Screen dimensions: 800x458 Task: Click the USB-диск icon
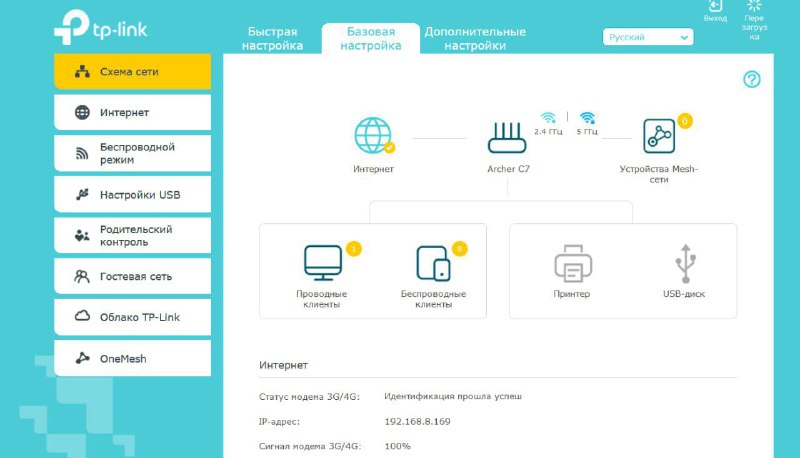point(685,263)
